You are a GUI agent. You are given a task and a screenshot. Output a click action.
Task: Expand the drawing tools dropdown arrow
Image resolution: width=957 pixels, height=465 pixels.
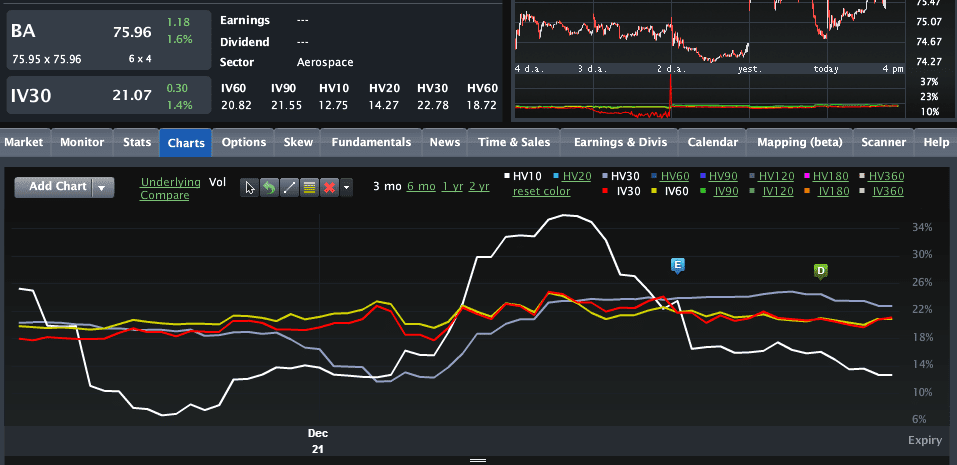click(x=346, y=187)
